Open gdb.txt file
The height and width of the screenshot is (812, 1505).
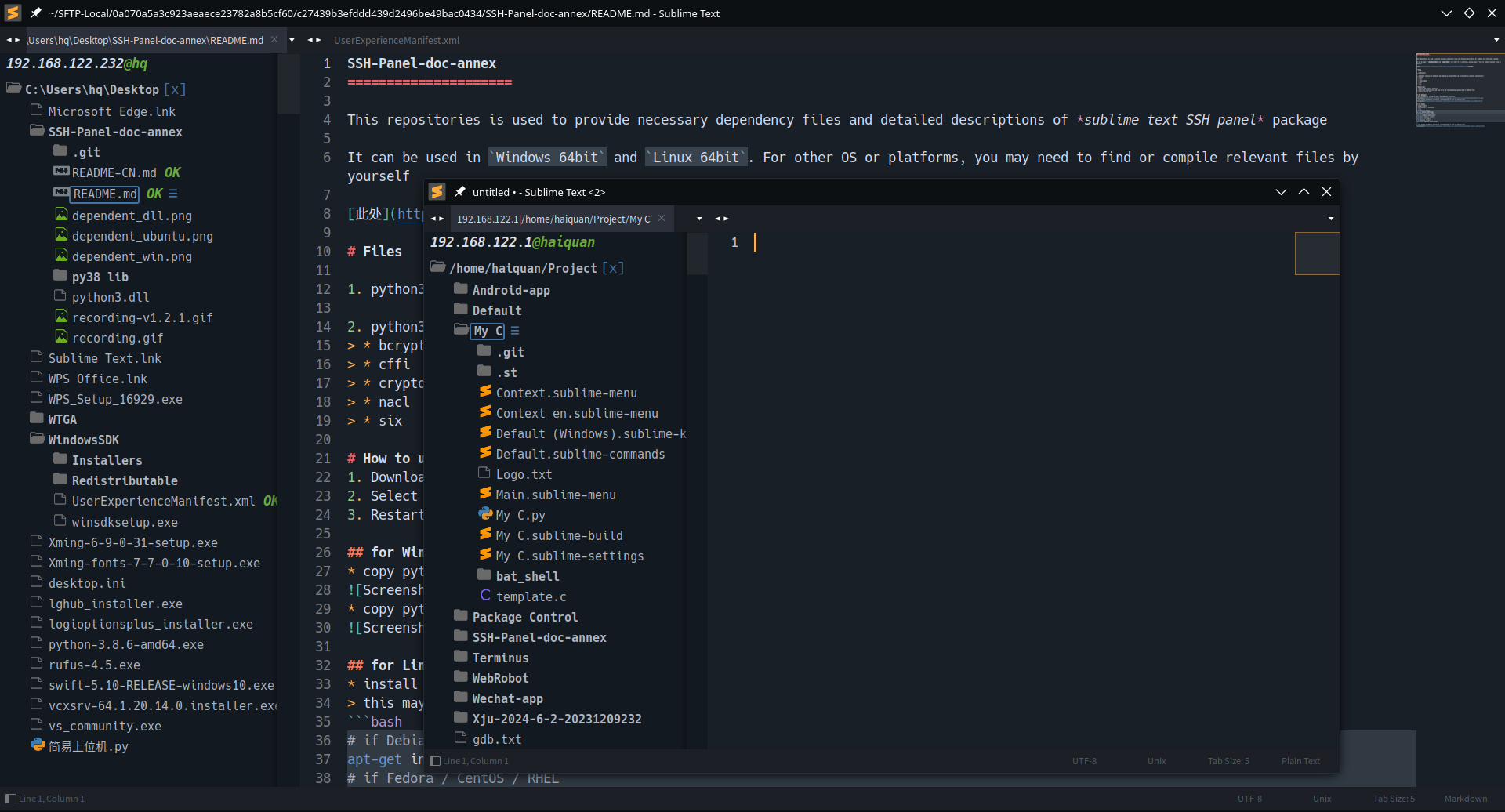pos(497,739)
